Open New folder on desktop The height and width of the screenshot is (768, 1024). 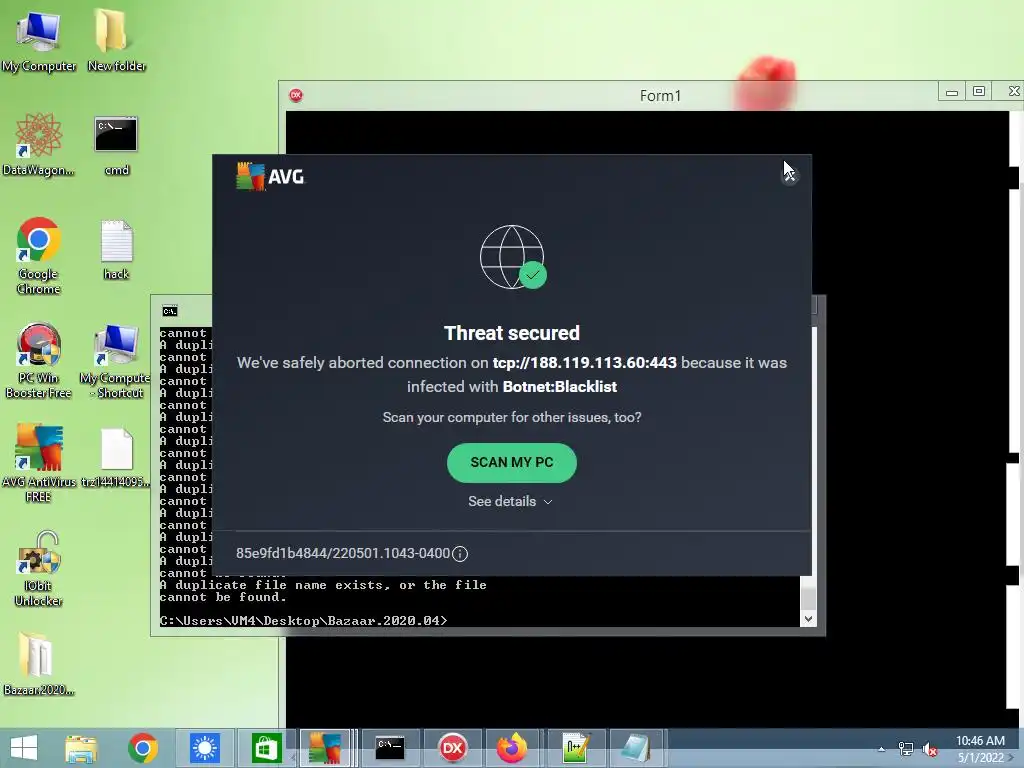pyautogui.click(x=116, y=40)
